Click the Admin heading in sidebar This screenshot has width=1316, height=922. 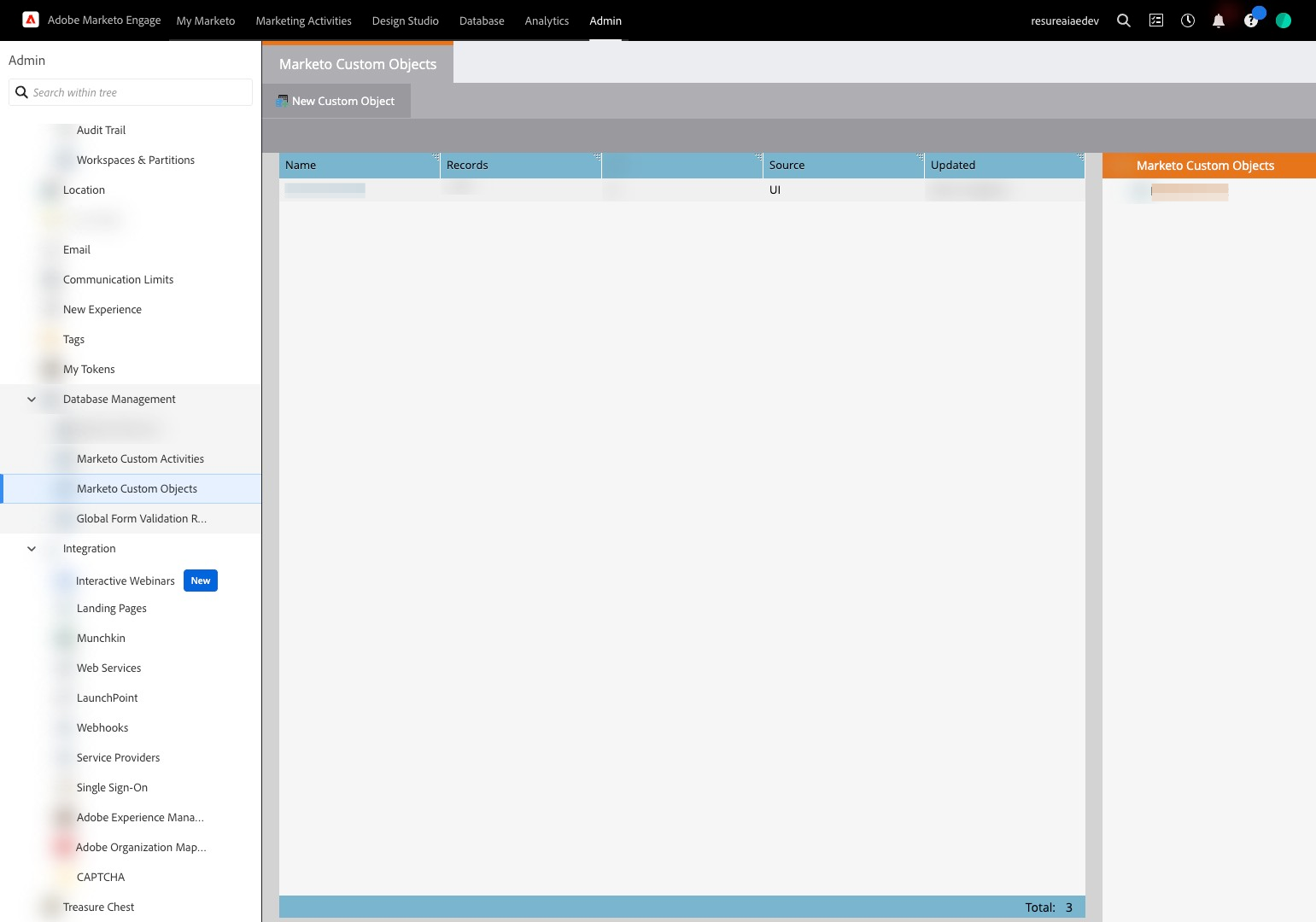(x=26, y=60)
